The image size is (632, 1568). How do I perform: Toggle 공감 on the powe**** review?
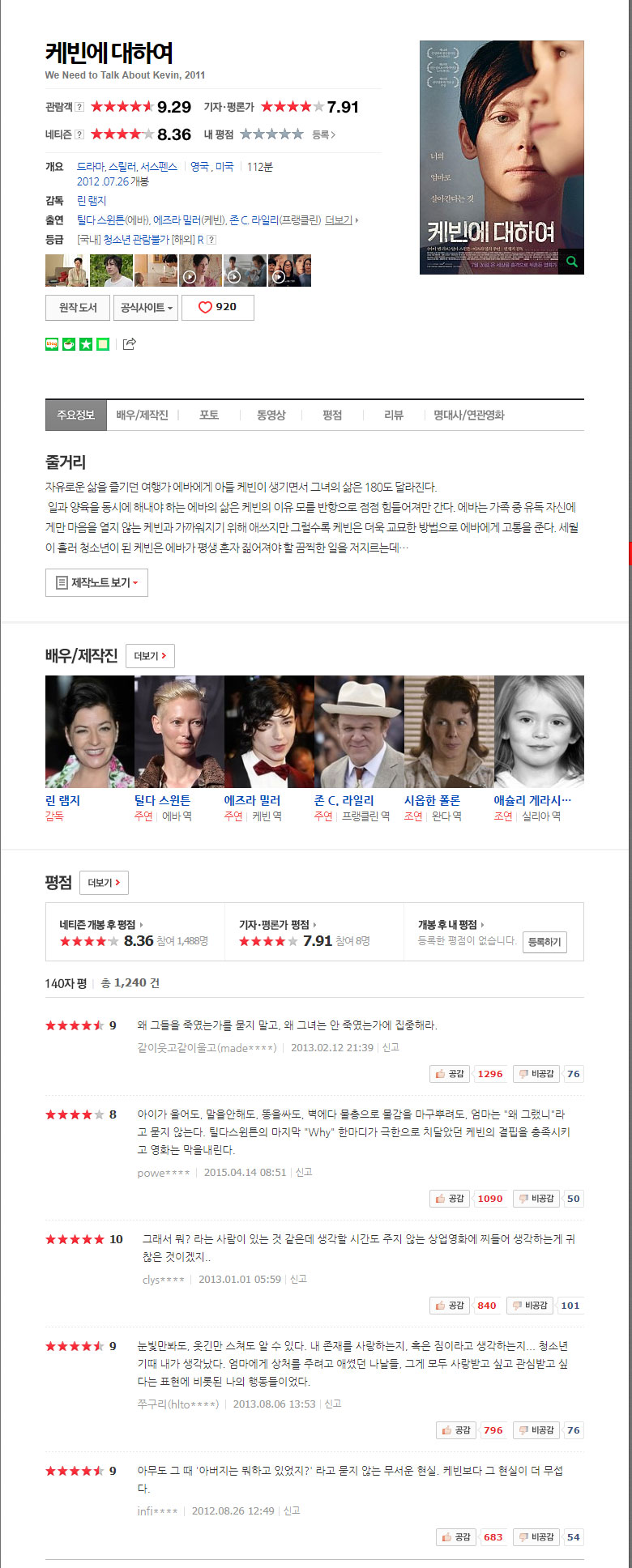(x=450, y=1199)
